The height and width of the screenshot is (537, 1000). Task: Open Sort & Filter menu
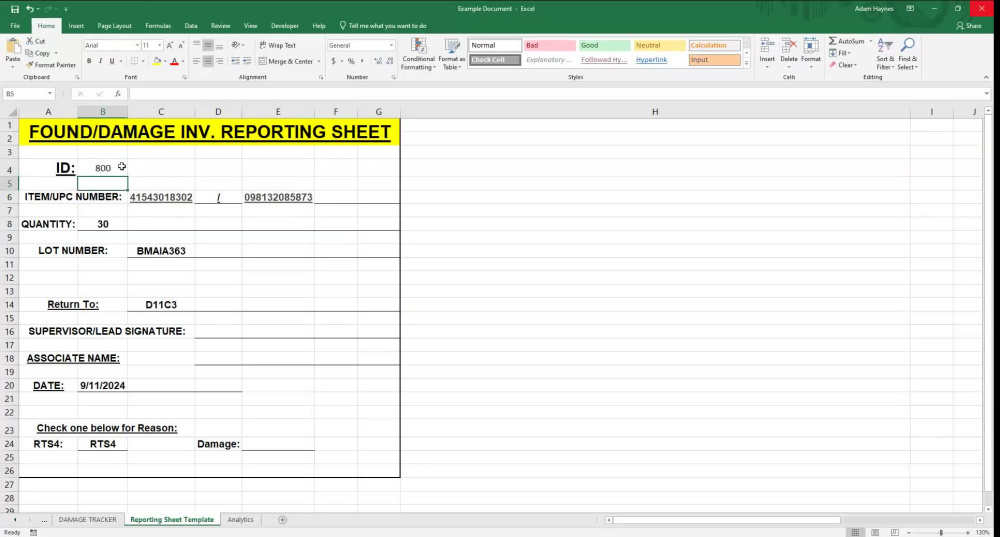coord(885,54)
